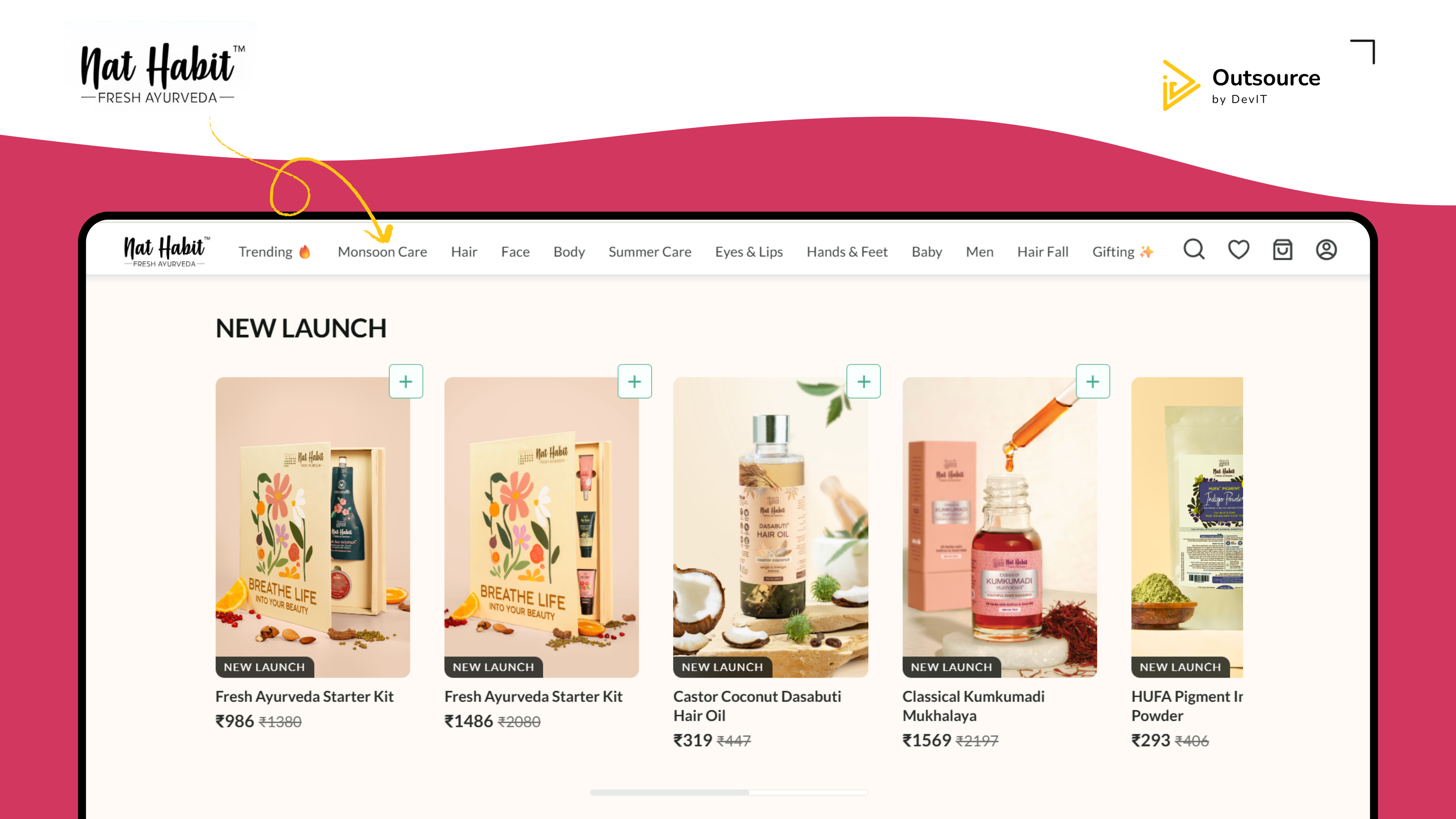This screenshot has width=1456, height=819.
Task: Go to the Gifting section
Action: click(1122, 252)
